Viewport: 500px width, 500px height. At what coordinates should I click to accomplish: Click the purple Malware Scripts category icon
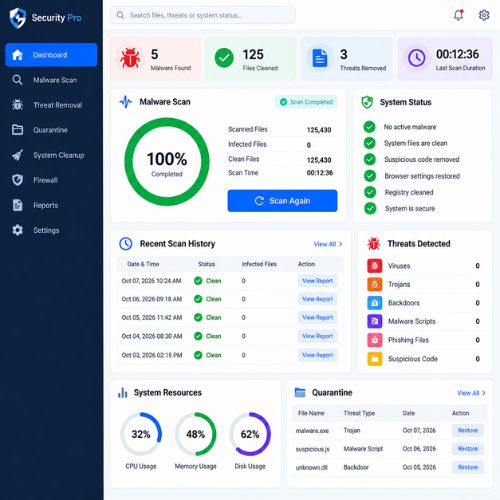click(375, 321)
